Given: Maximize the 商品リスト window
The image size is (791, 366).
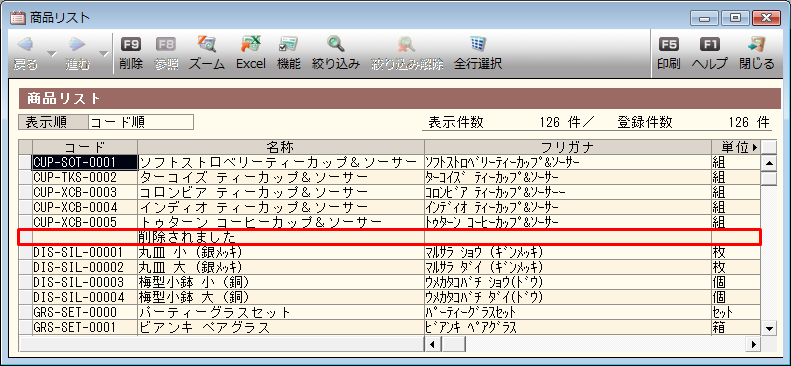Looking at the screenshot, I should click(x=736, y=18).
